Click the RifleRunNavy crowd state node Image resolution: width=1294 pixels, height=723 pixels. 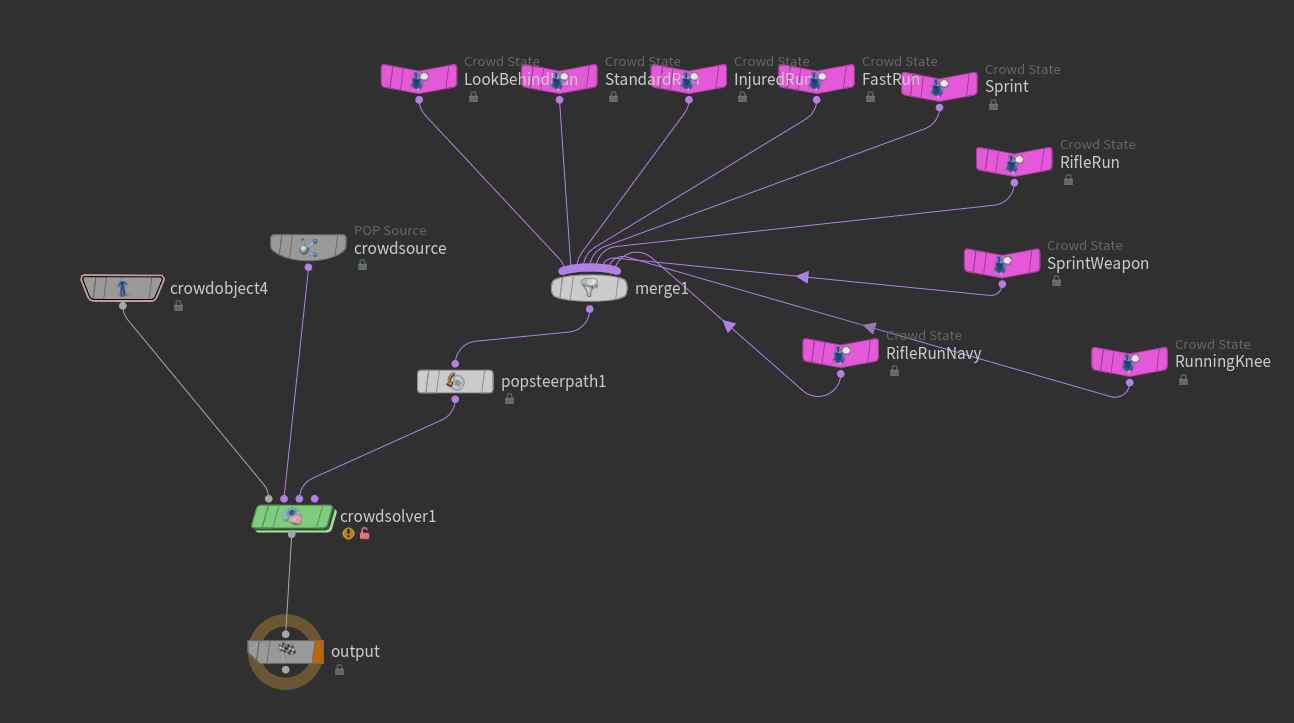pyautogui.click(x=840, y=352)
